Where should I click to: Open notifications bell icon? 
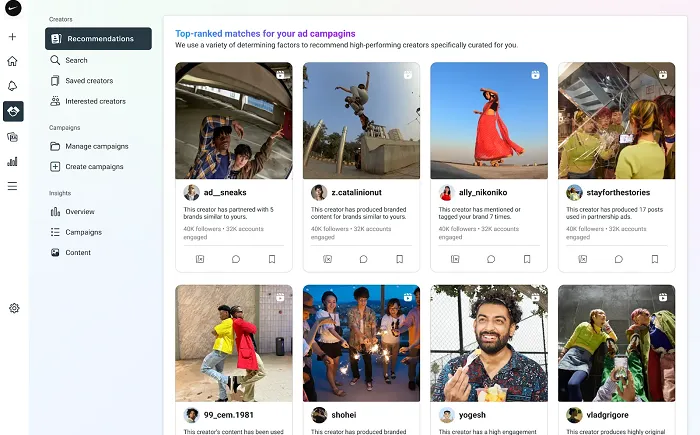coord(13,86)
